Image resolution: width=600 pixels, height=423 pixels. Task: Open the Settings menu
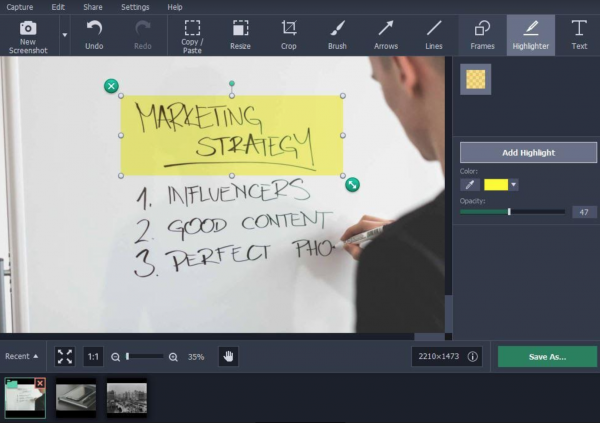pyautogui.click(x=135, y=7)
